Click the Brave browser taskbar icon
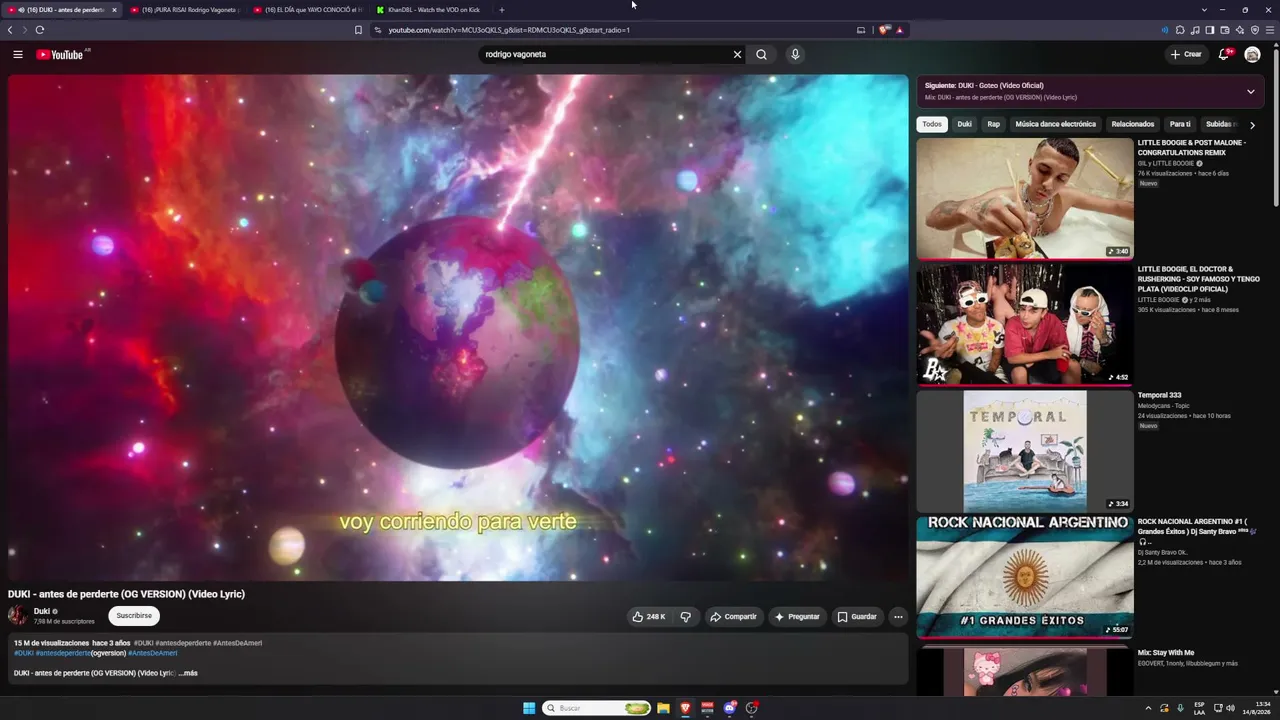The height and width of the screenshot is (720, 1280). 685,708
